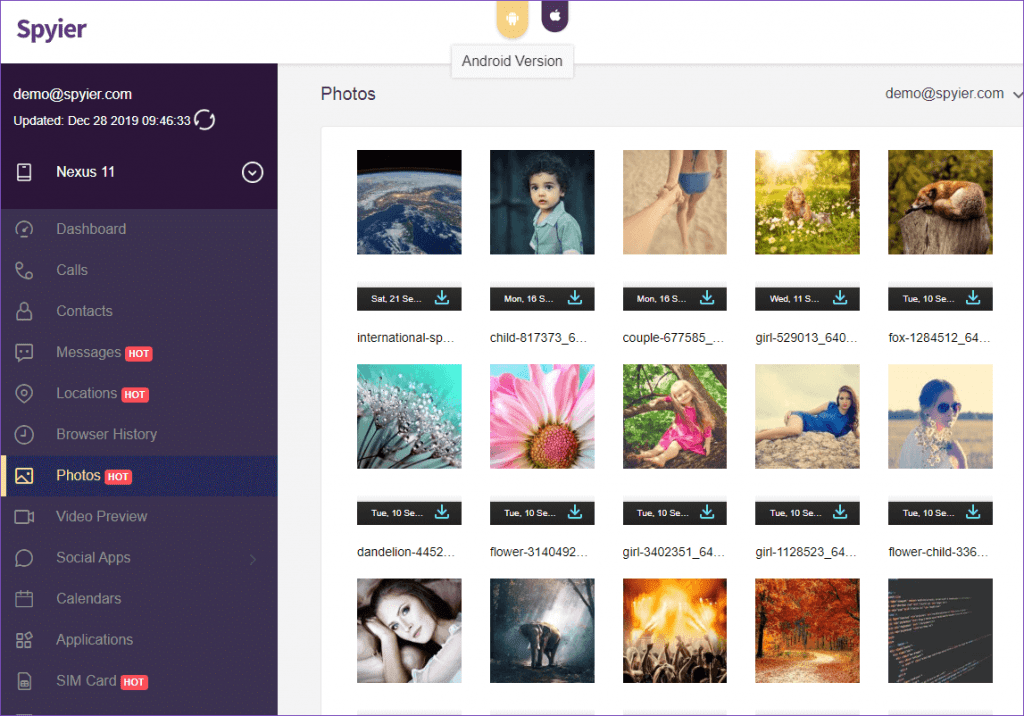Click the Spyier logo link

click(x=52, y=29)
